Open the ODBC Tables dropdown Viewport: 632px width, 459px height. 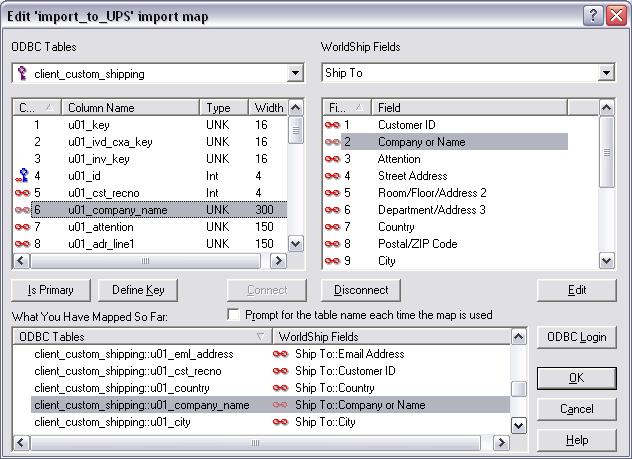[295, 73]
